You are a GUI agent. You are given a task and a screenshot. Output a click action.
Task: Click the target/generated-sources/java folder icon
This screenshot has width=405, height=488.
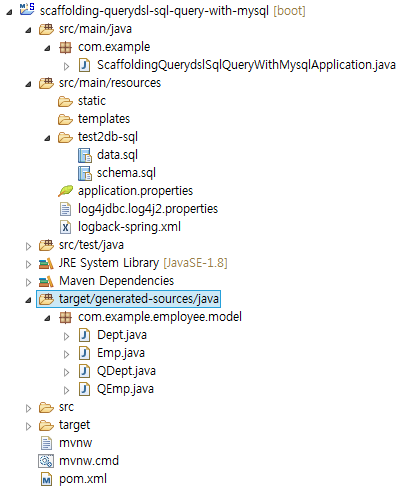(46, 299)
